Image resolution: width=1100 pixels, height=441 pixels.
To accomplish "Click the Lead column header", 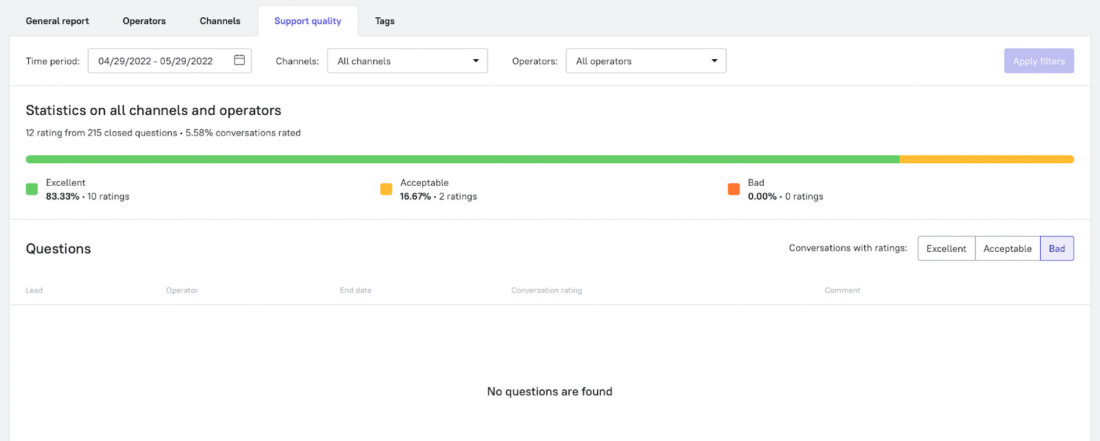I will (x=34, y=290).
